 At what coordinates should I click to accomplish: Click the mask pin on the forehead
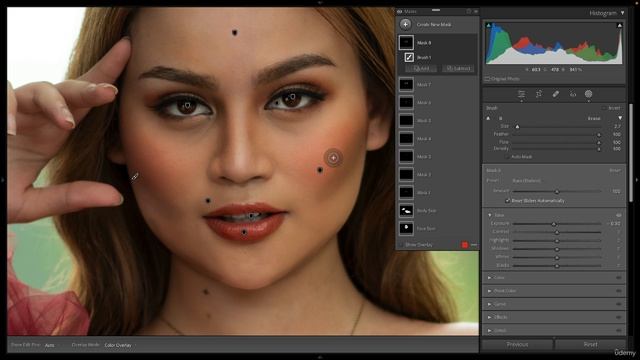(x=235, y=32)
